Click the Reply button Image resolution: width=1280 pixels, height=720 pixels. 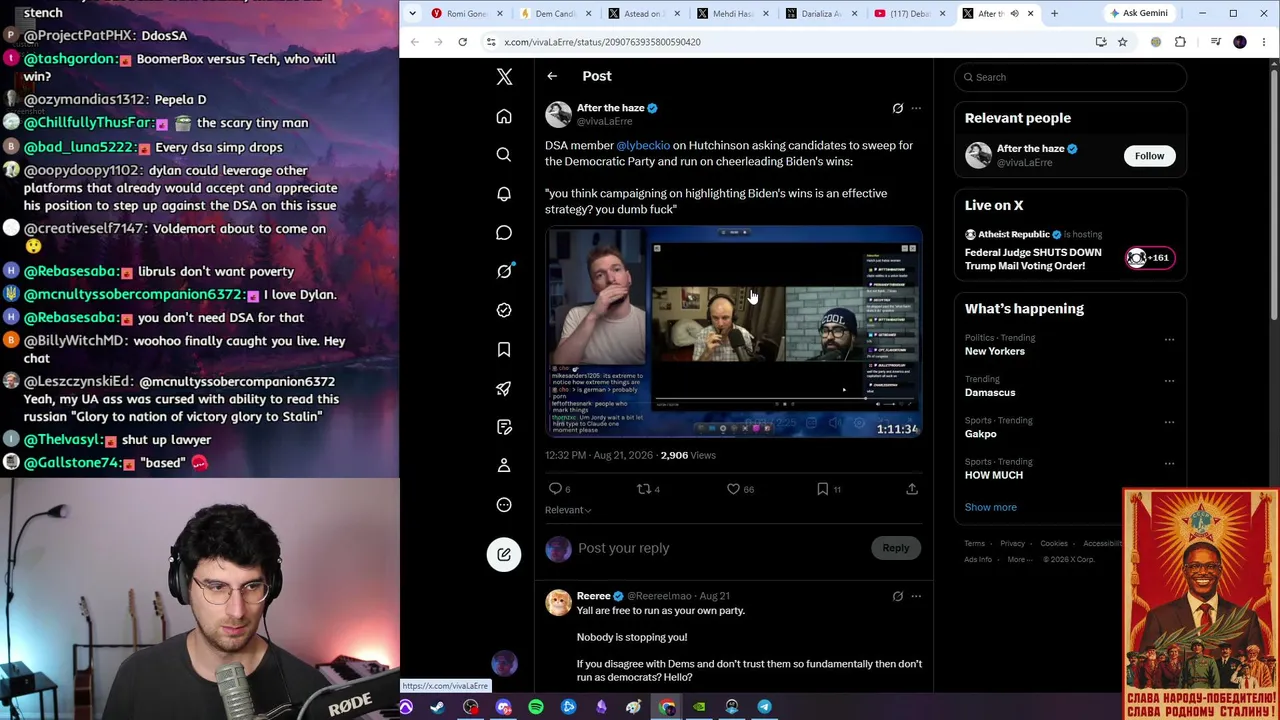tap(896, 548)
